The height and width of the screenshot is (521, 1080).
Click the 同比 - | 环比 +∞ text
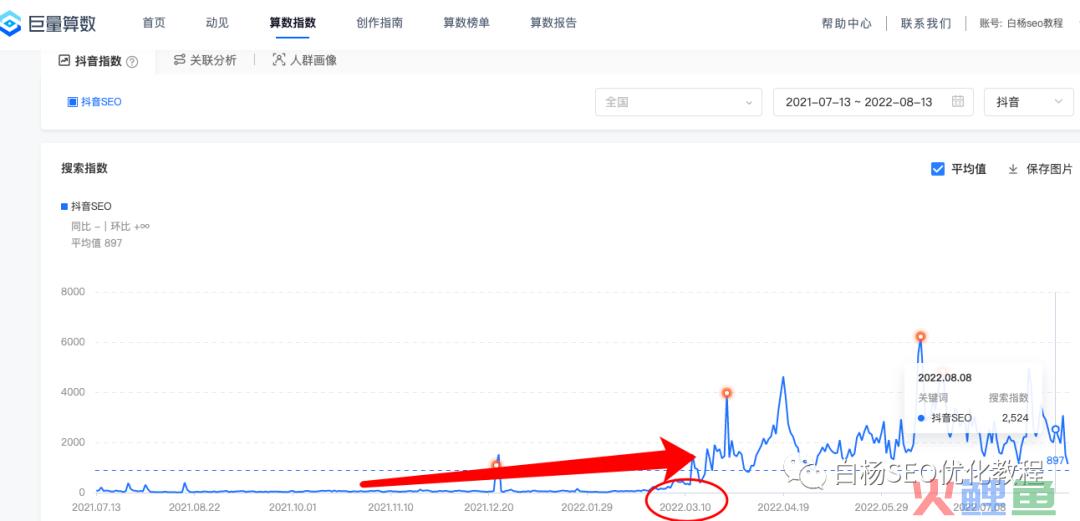[110, 225]
